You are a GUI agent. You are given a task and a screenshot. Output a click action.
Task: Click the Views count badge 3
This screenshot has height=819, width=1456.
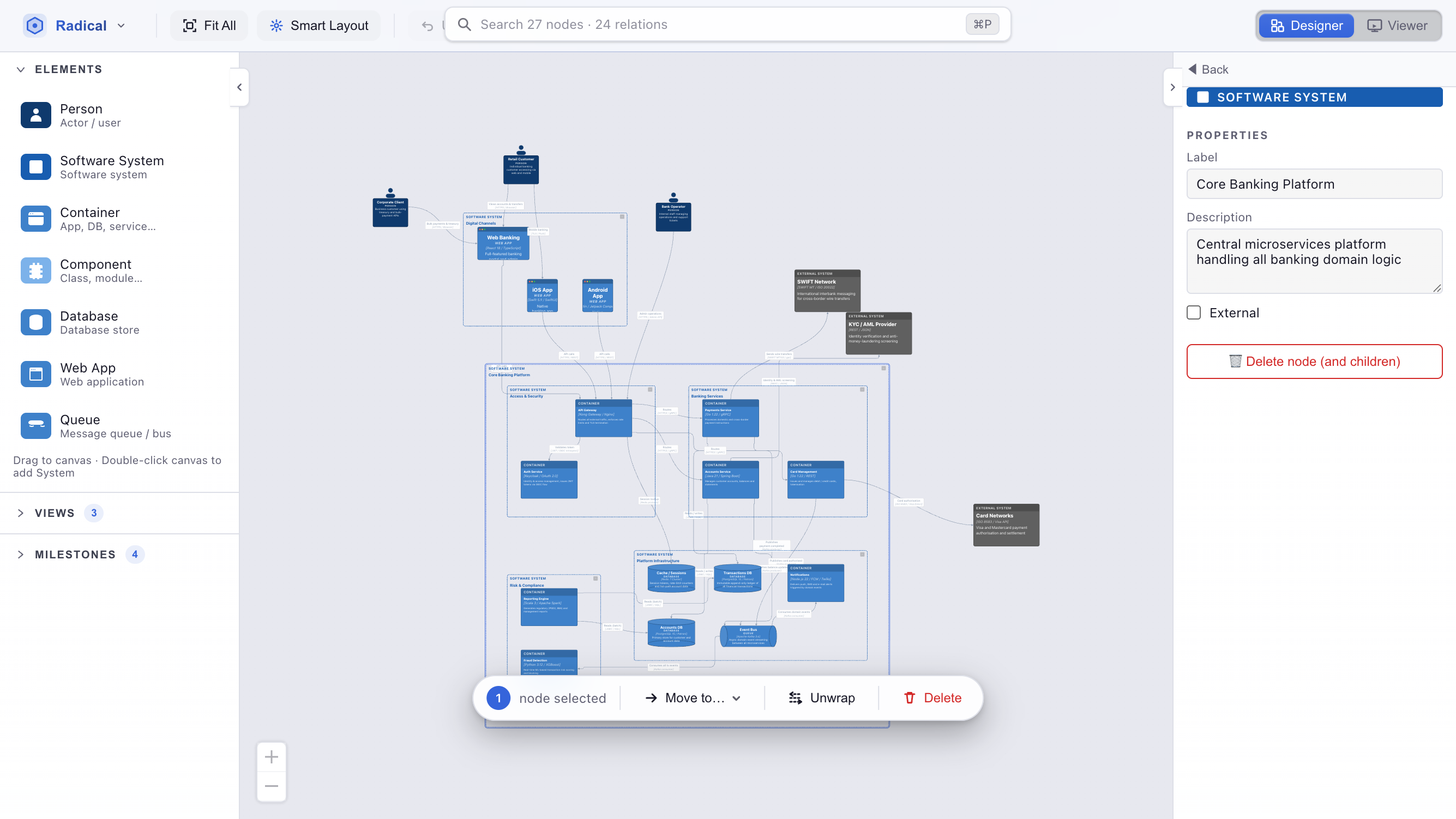(x=94, y=513)
